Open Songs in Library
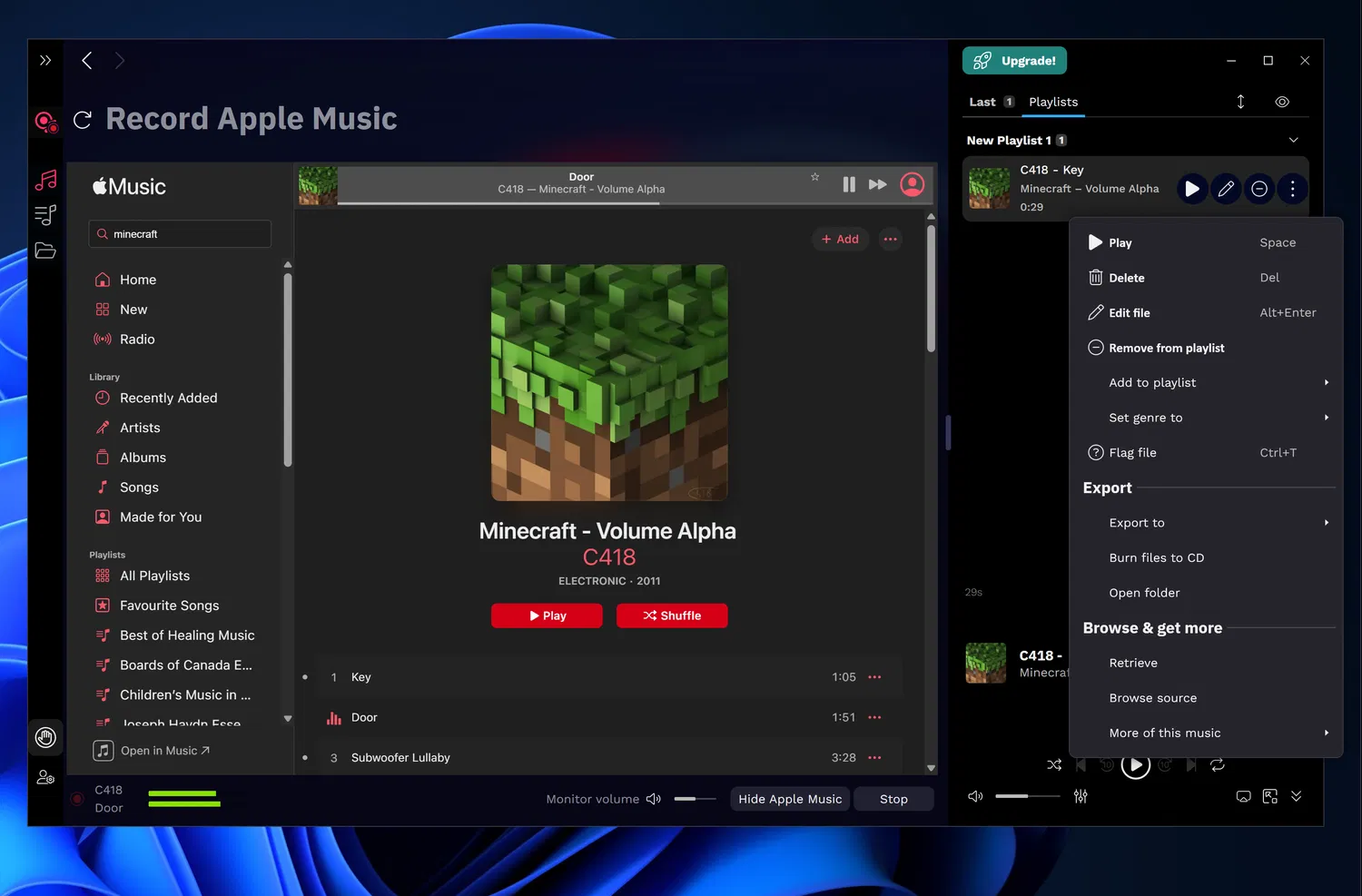This screenshot has height=896, width=1362. point(139,487)
